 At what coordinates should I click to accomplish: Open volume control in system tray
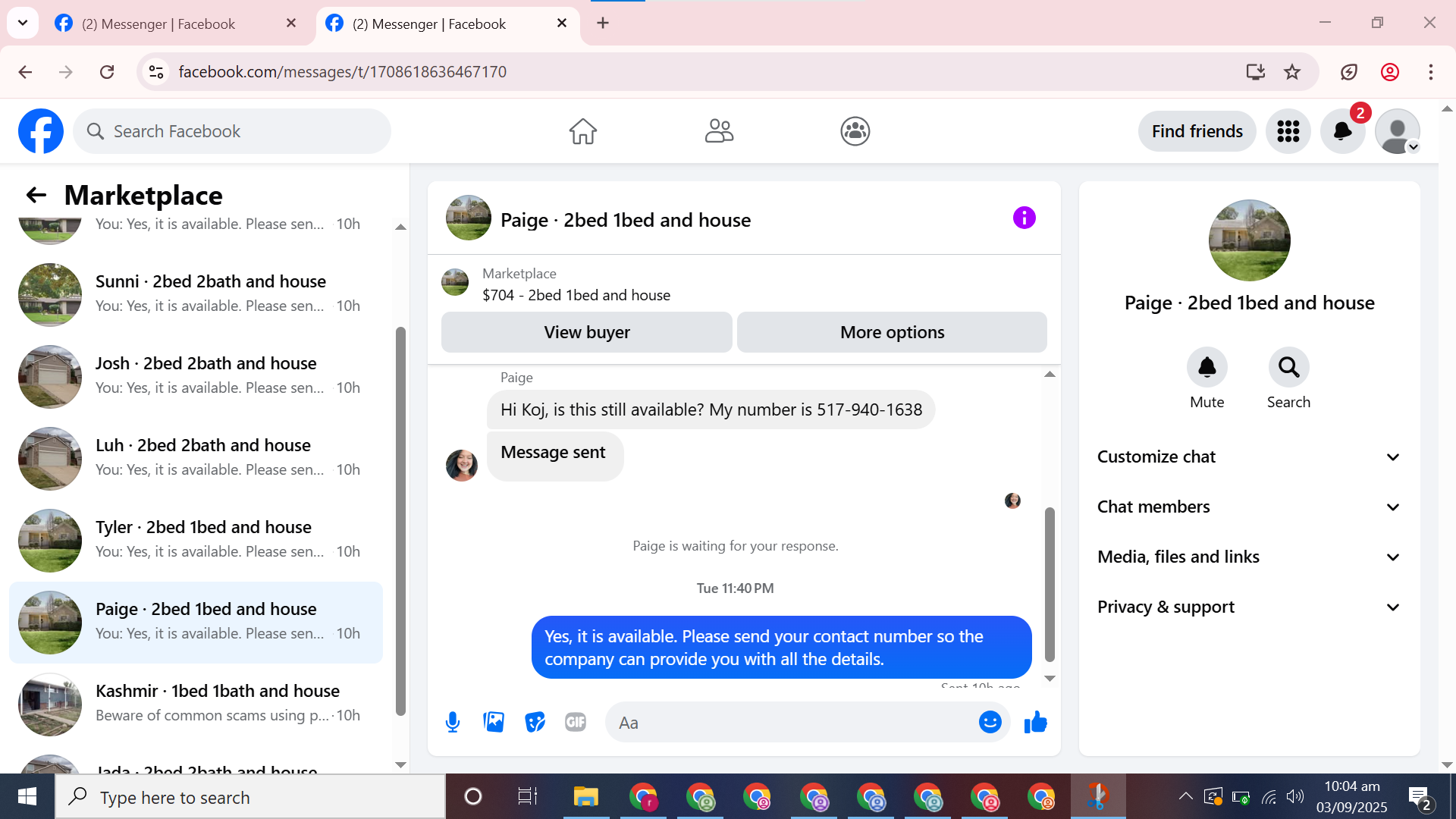[x=1295, y=796]
